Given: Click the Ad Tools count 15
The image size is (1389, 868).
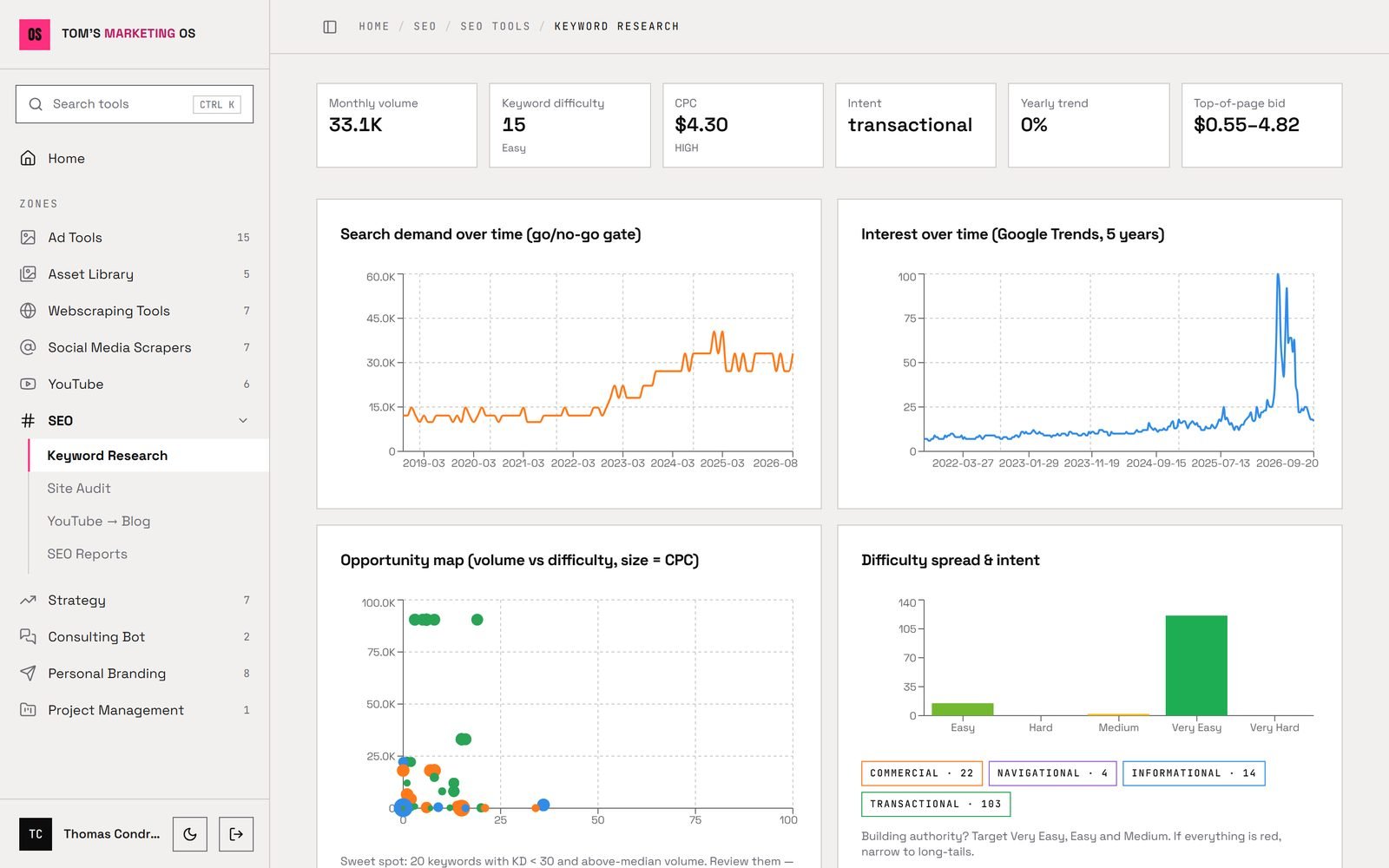Looking at the screenshot, I should pyautogui.click(x=243, y=237).
